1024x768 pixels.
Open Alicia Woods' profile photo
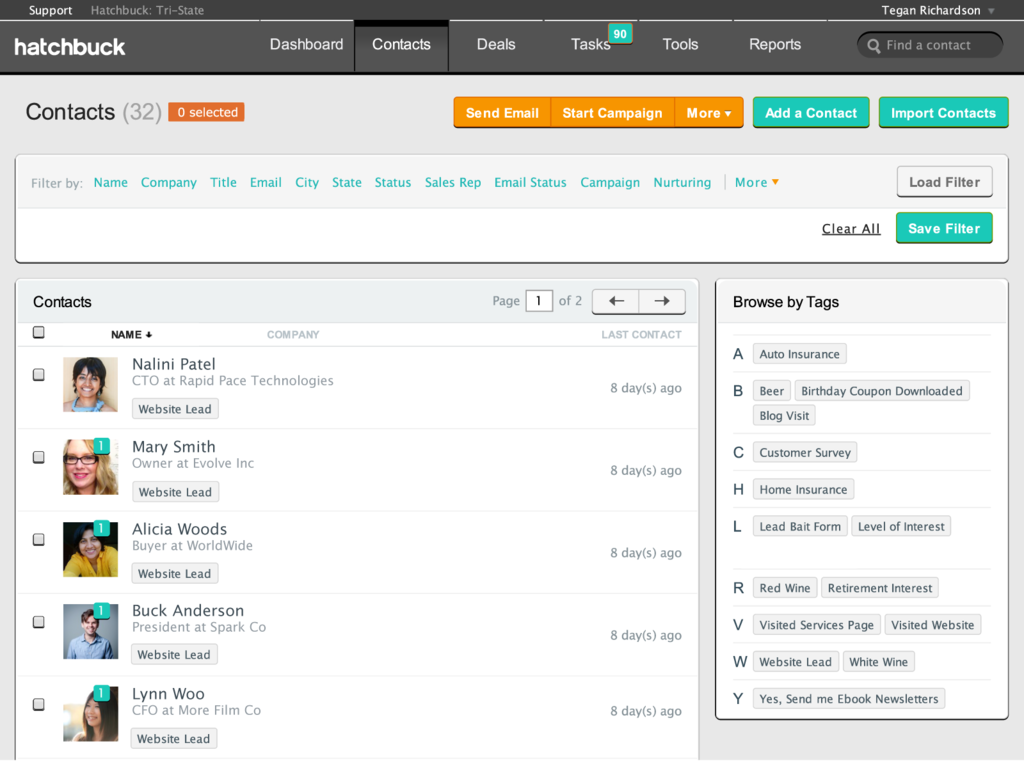point(90,549)
